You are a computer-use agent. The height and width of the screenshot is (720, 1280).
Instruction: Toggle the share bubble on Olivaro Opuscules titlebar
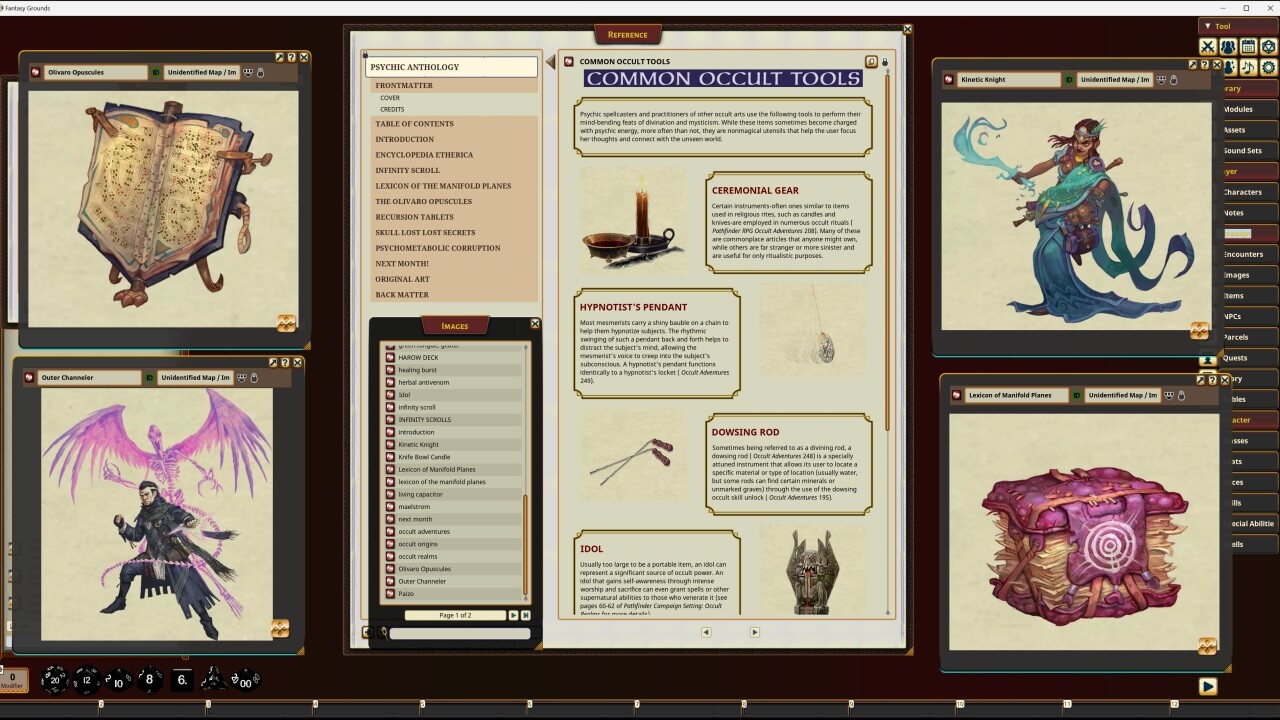[x=247, y=71]
